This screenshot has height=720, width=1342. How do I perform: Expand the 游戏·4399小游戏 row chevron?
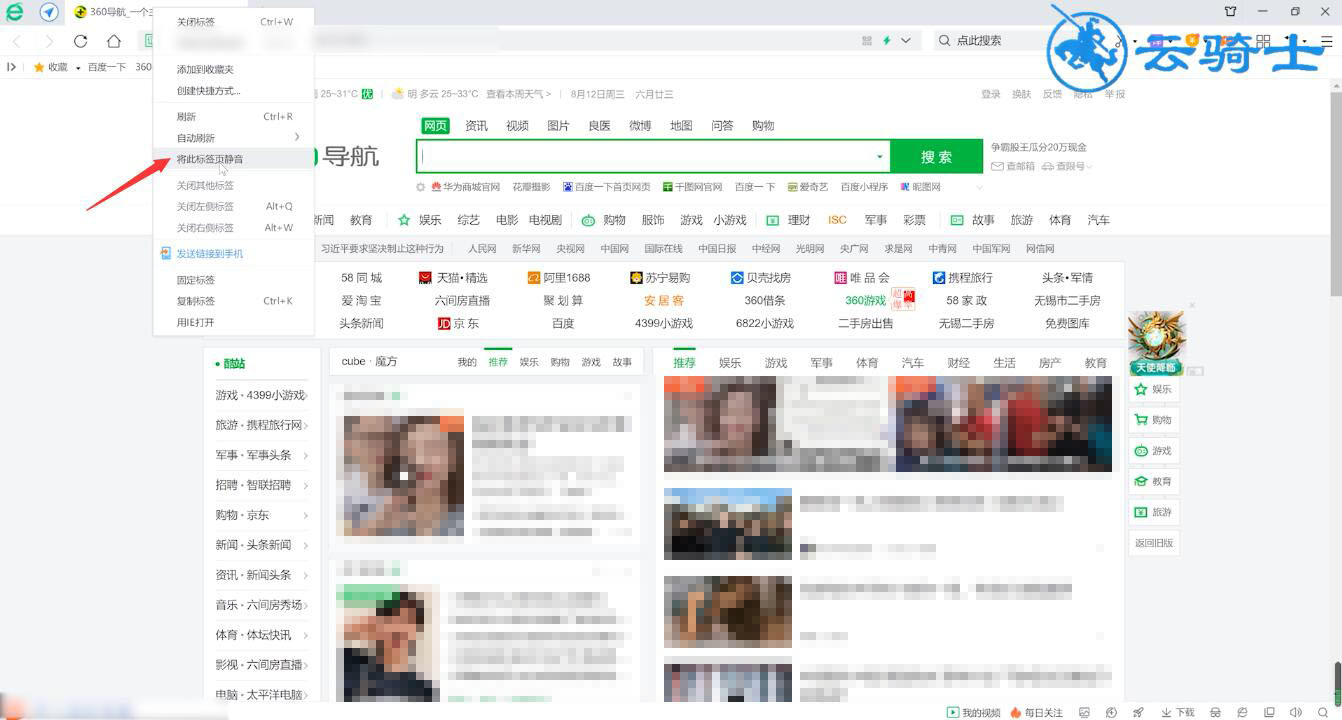point(305,396)
